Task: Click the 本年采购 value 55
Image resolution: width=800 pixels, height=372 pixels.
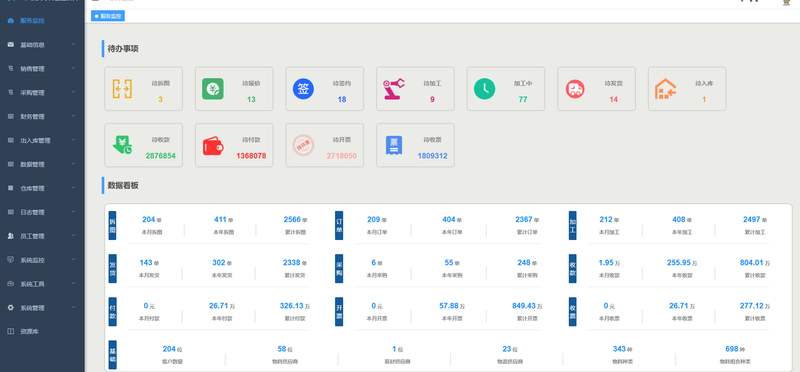Action: (449, 263)
